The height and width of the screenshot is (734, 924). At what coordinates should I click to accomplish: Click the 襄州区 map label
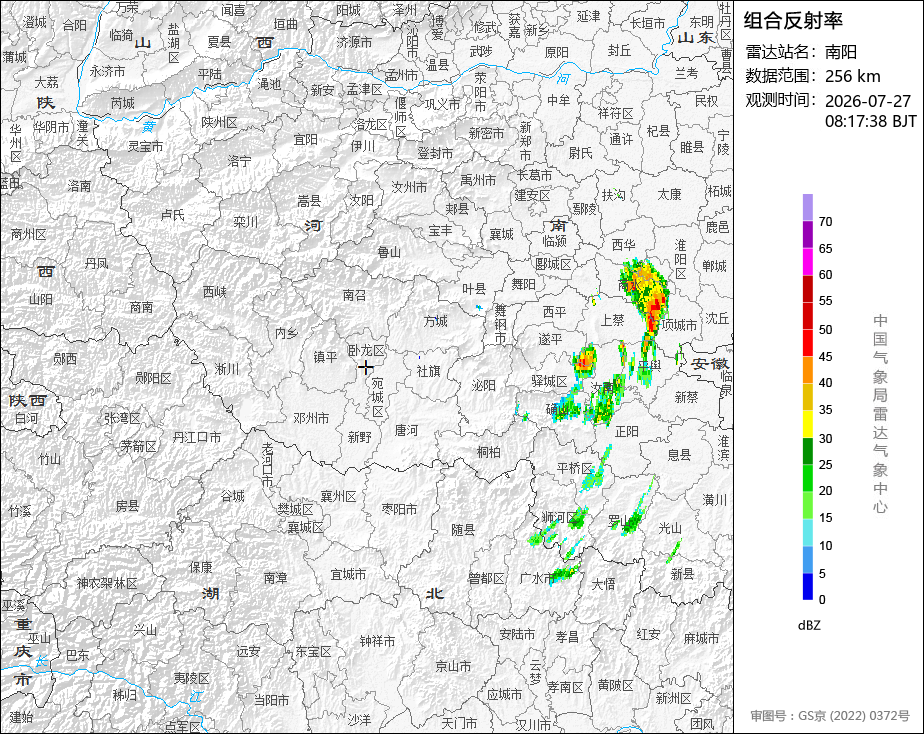338,497
